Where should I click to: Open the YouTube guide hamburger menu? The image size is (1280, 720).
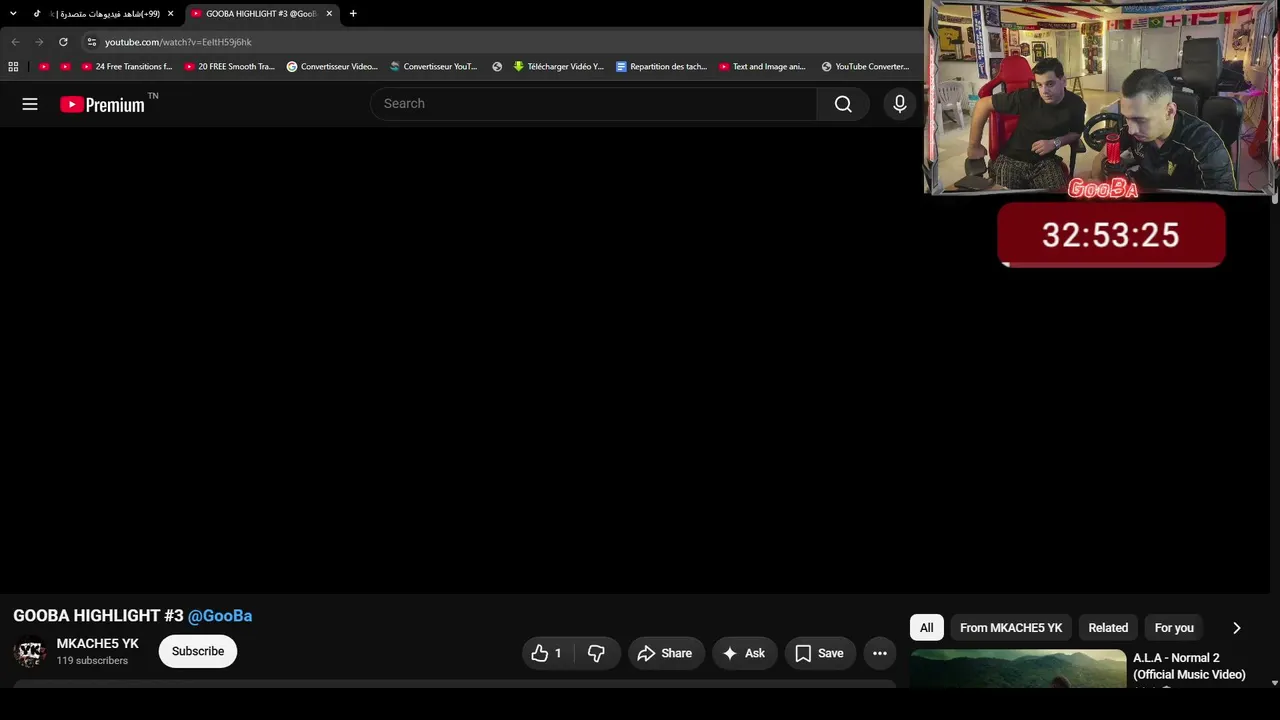pyautogui.click(x=30, y=104)
